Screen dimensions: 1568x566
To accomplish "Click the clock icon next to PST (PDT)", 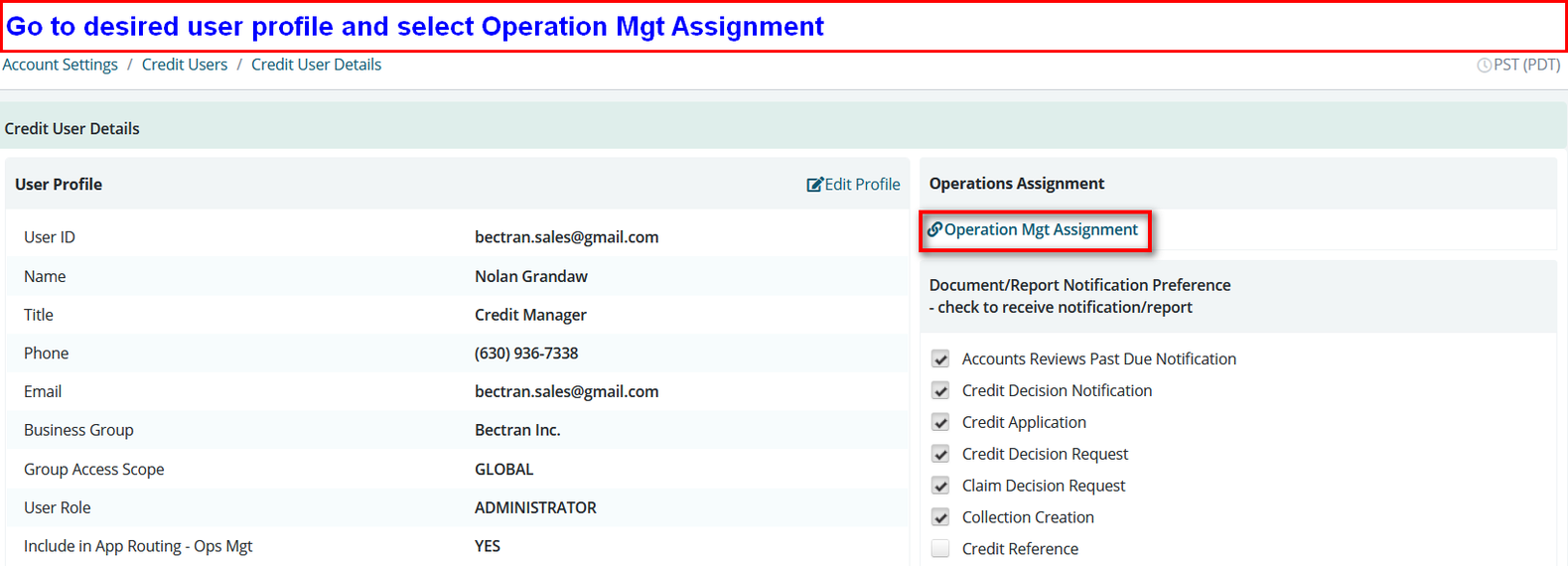I will 1484,66.
